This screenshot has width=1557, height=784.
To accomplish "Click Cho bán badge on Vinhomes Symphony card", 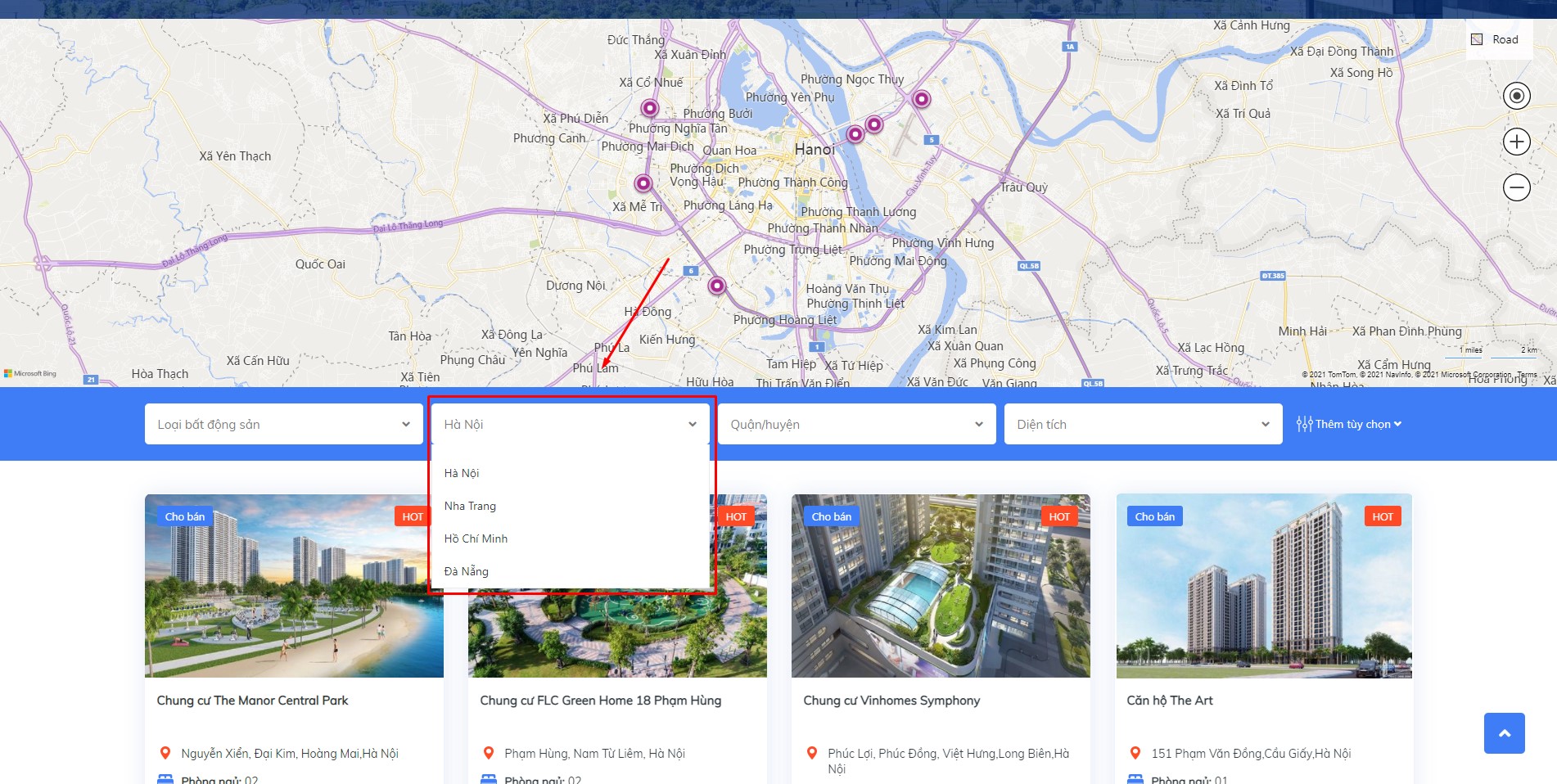I will (x=832, y=516).
